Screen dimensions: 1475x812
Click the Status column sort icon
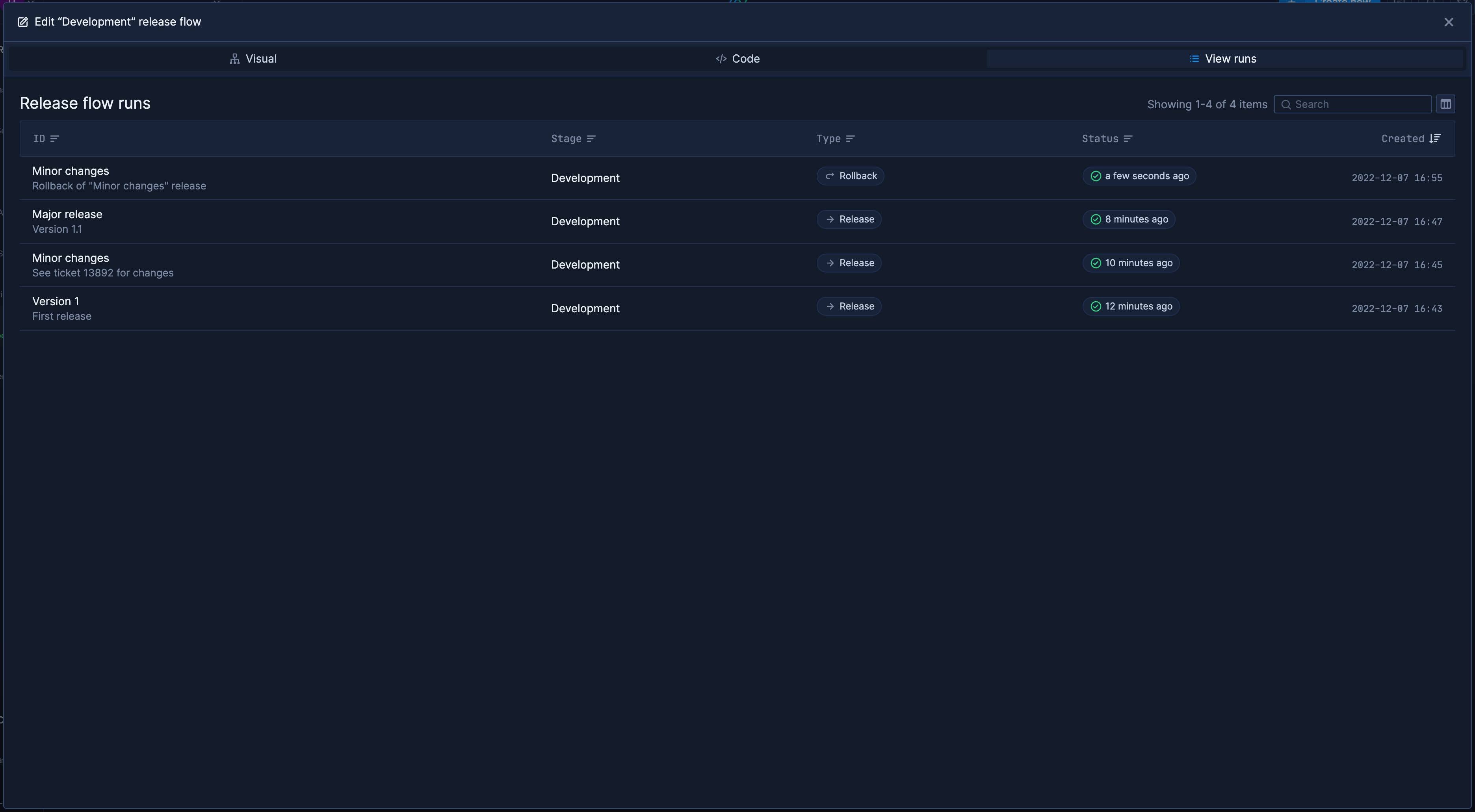[x=1128, y=139]
